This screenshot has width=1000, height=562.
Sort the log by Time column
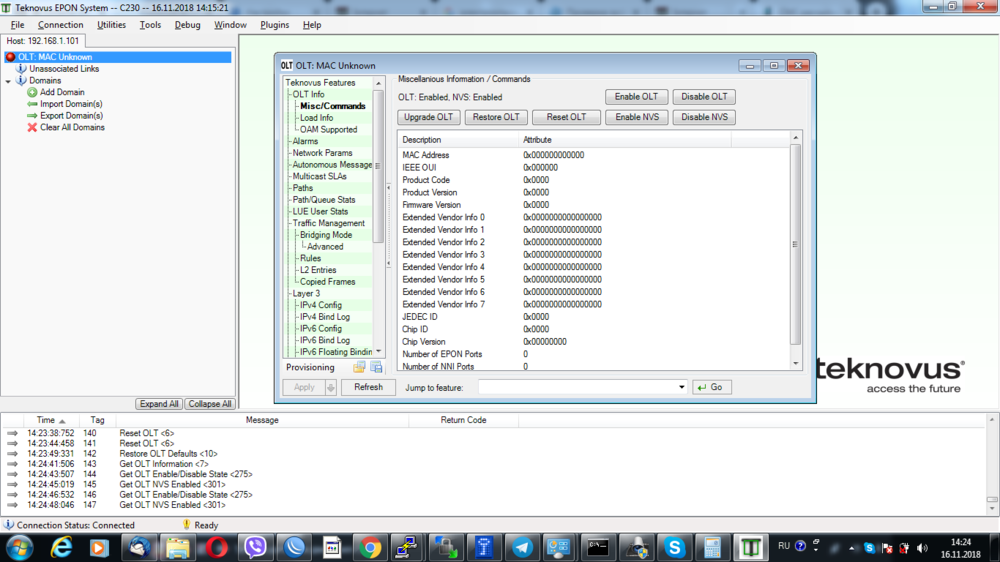46,420
